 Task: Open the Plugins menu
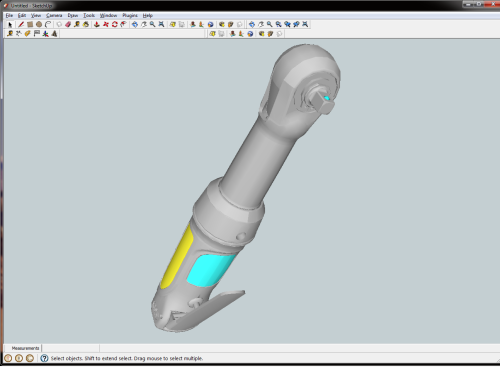(x=130, y=15)
